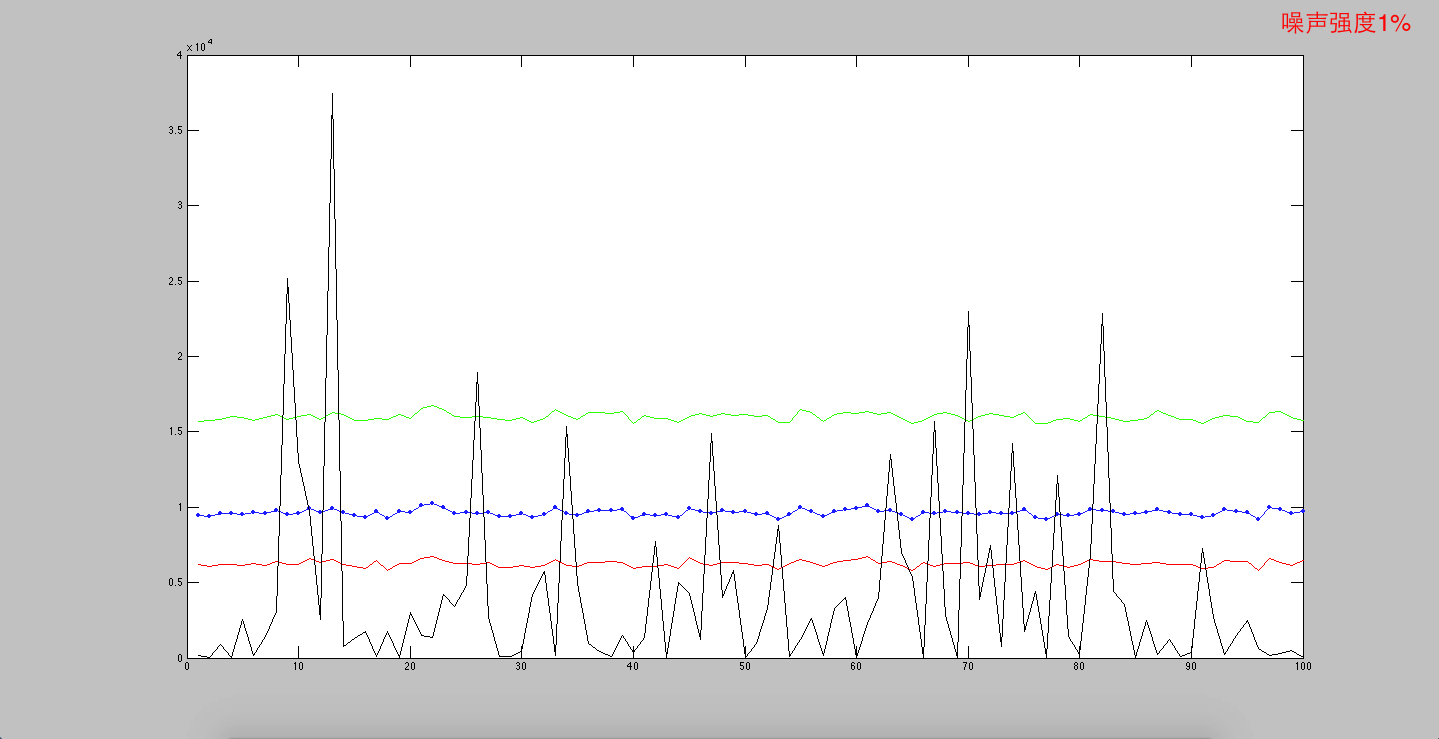Click the x-axis tick label "10"

(x=298, y=667)
